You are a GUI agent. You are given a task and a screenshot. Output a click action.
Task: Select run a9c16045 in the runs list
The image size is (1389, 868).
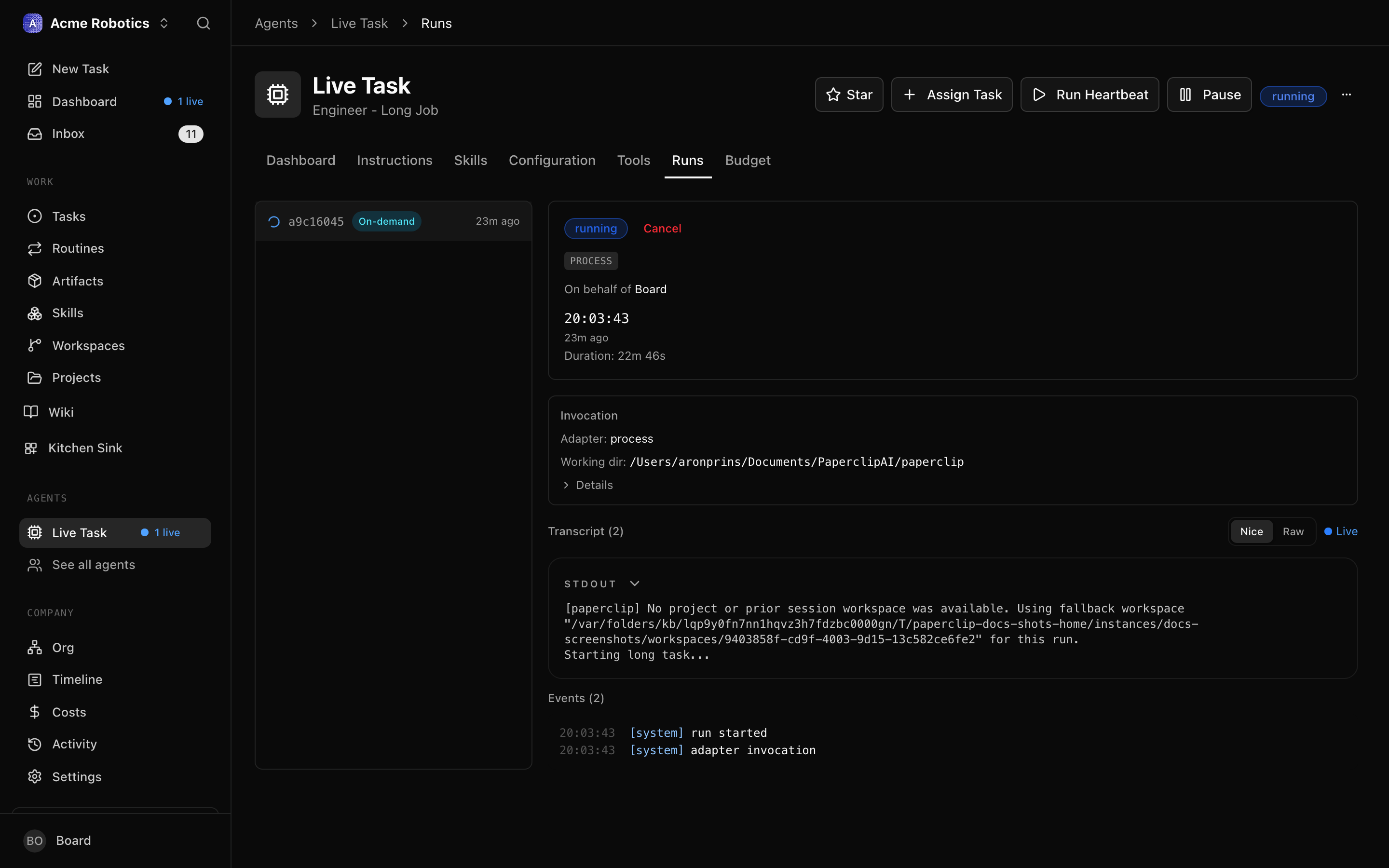(393, 222)
